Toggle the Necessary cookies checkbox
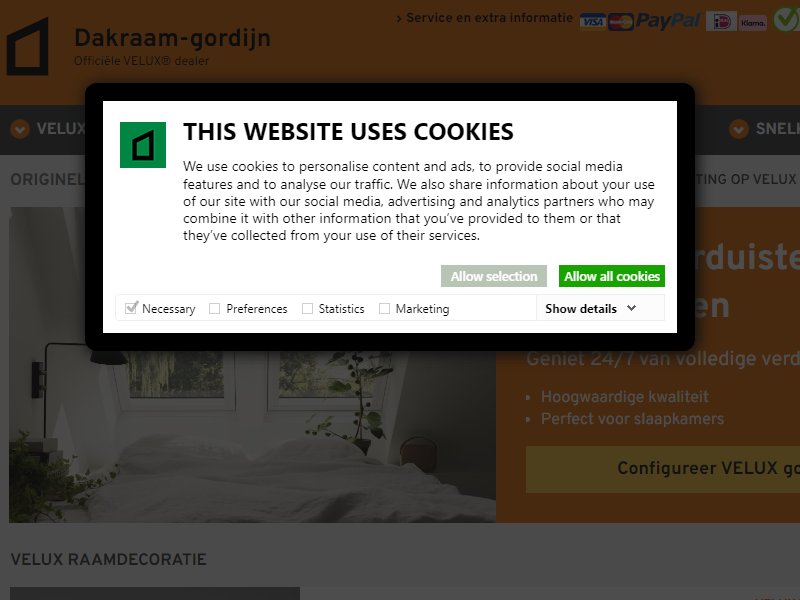The image size is (800, 600). click(x=131, y=308)
